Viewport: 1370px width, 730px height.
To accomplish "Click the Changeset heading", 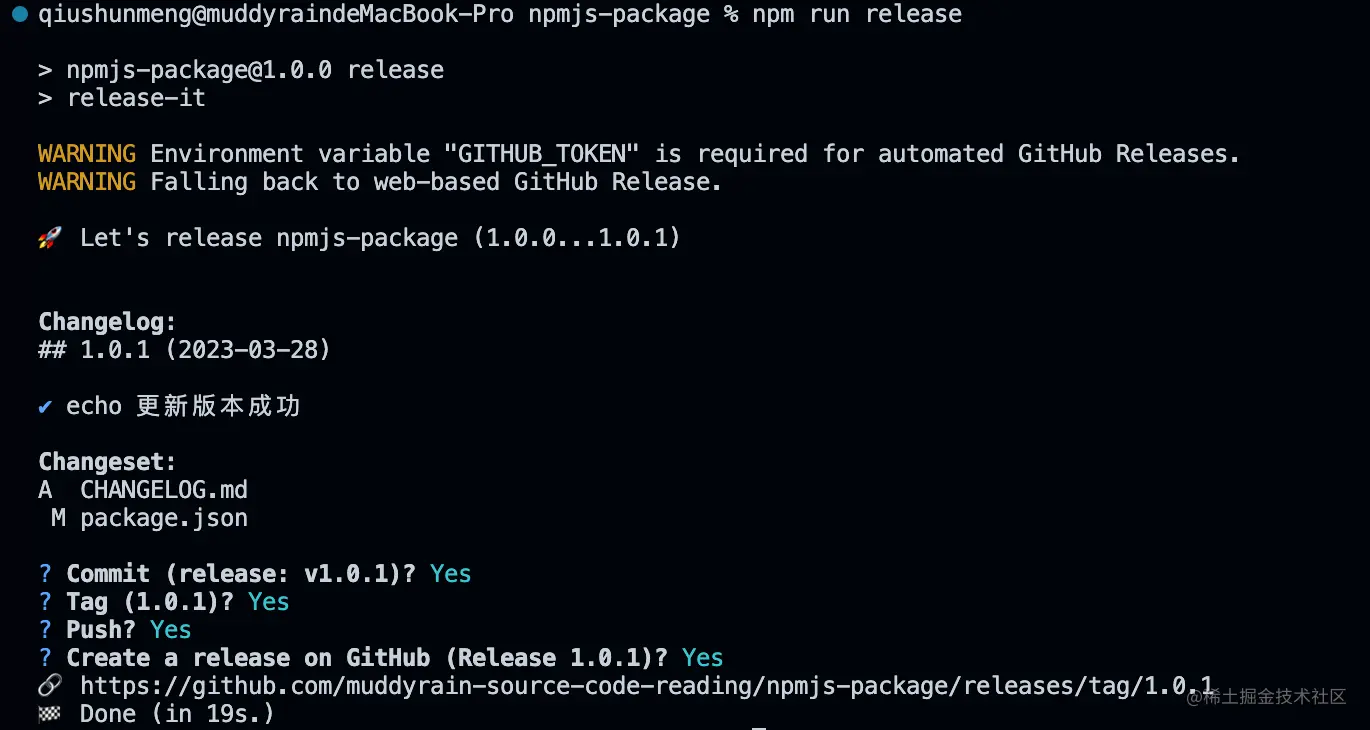I will (107, 462).
